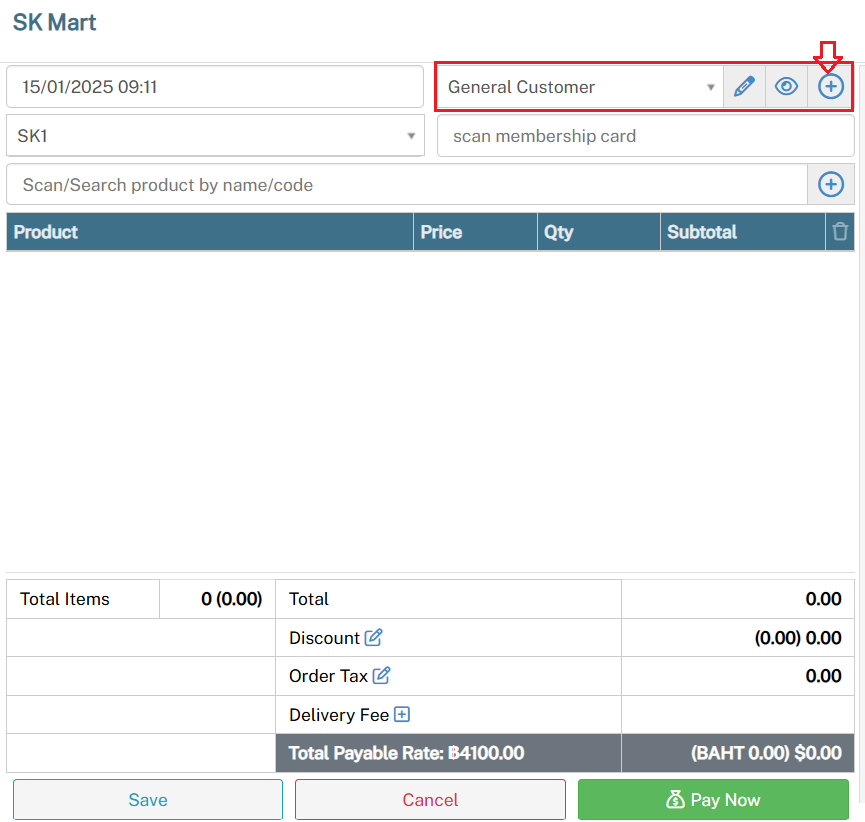The width and height of the screenshot is (865, 822).
Task: Click the Qty column header
Action: tap(558, 232)
